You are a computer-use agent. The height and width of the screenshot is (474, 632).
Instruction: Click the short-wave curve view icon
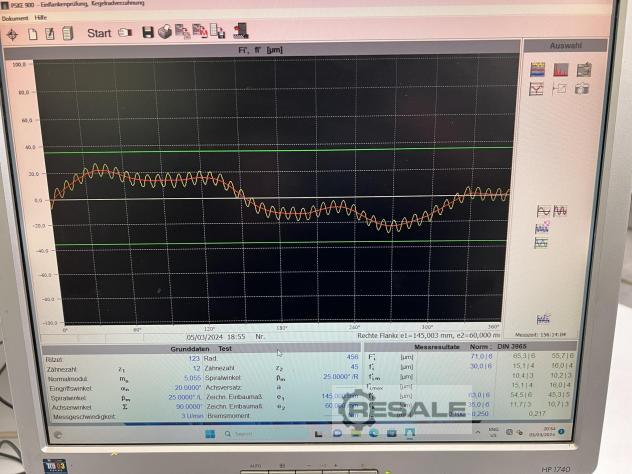(x=560, y=211)
